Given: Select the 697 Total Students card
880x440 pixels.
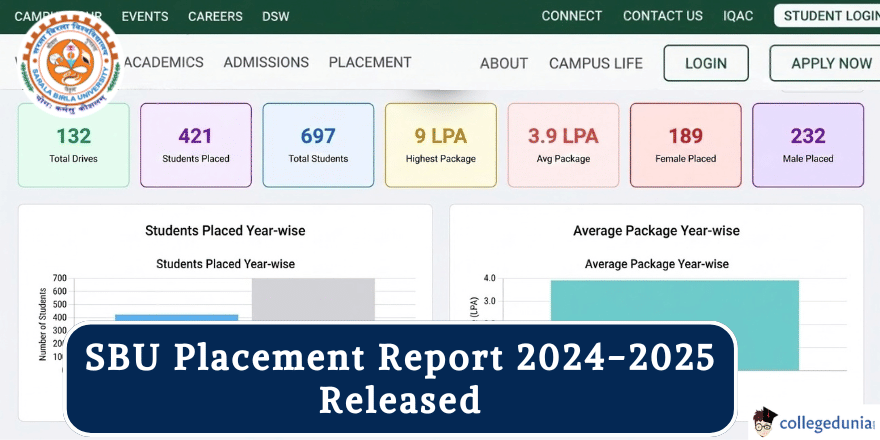Looking at the screenshot, I should (x=318, y=145).
